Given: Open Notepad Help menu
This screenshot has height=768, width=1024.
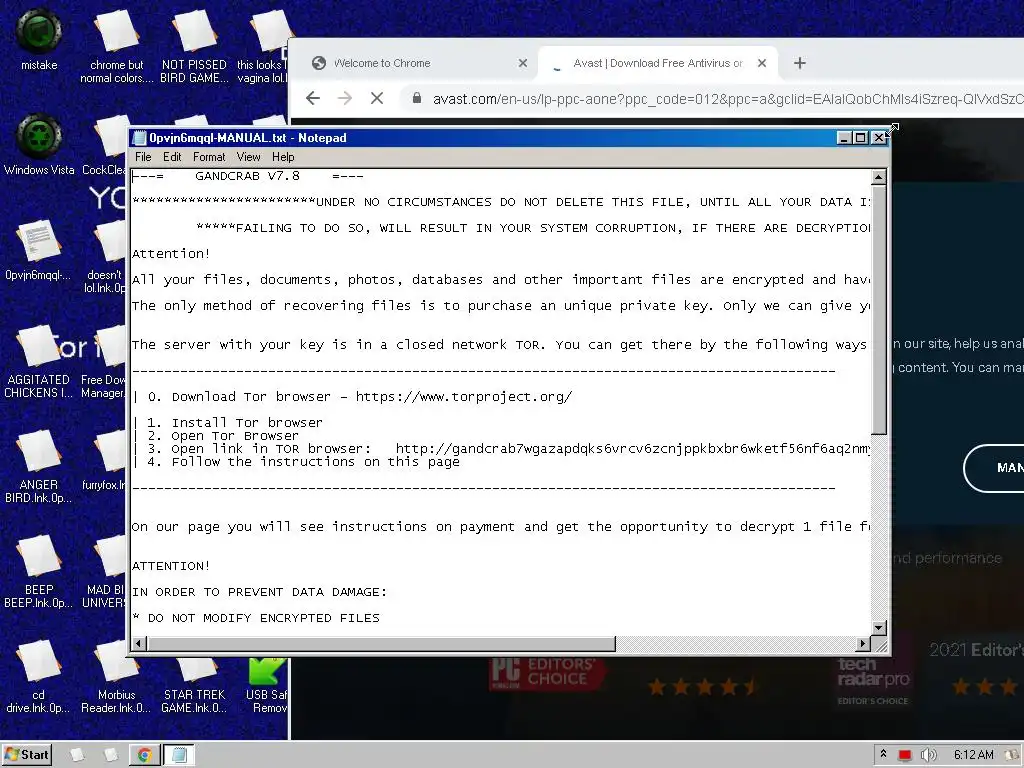Looking at the screenshot, I should (x=283, y=157).
